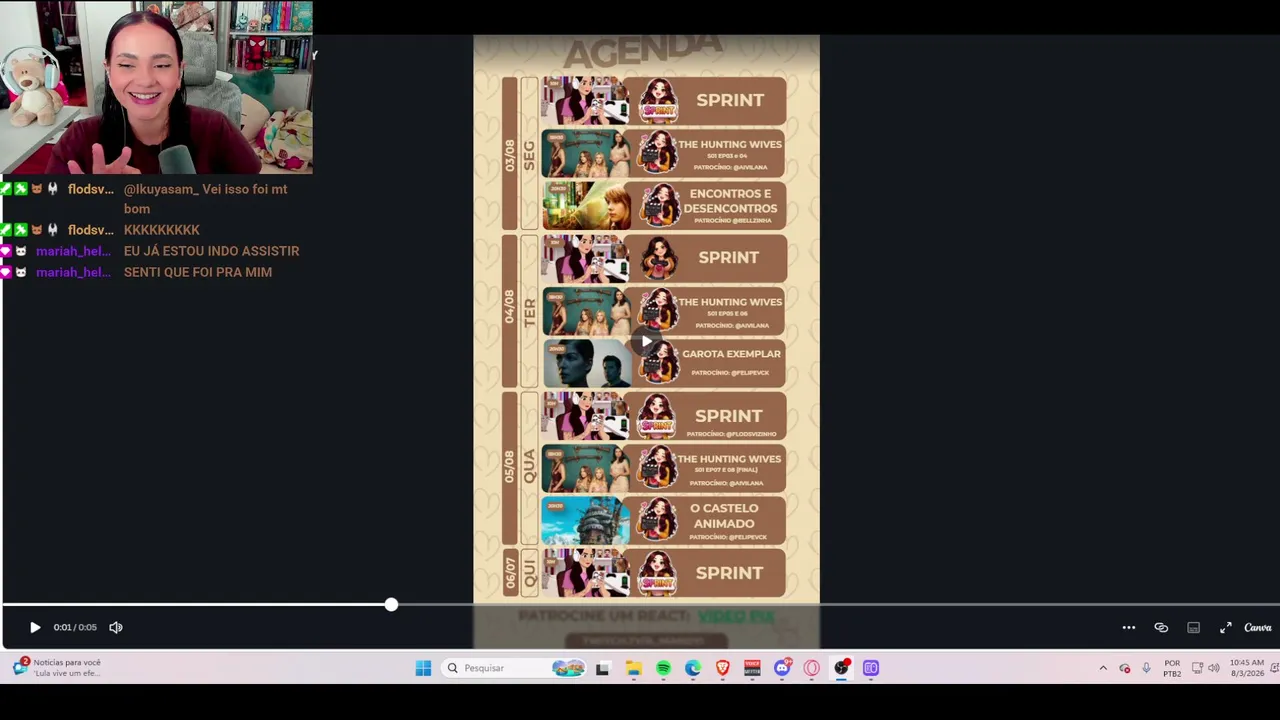Open the network icon in the system tray

tap(1197, 668)
